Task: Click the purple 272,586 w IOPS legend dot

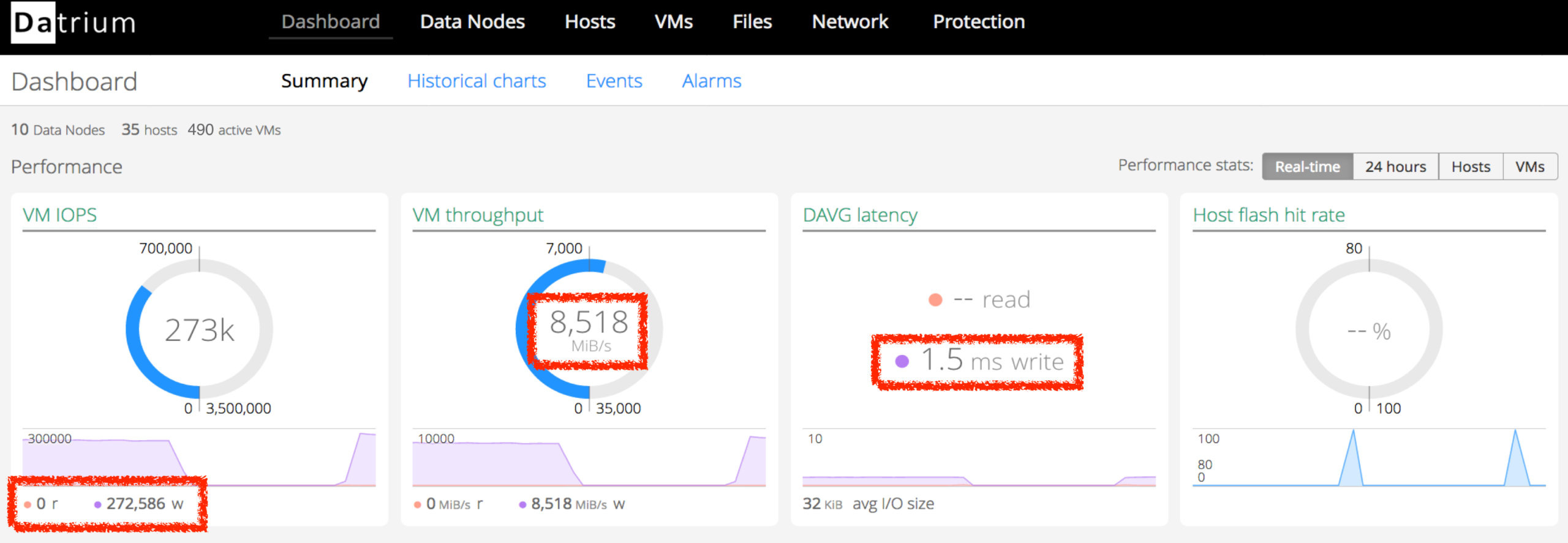Action: 97,504
